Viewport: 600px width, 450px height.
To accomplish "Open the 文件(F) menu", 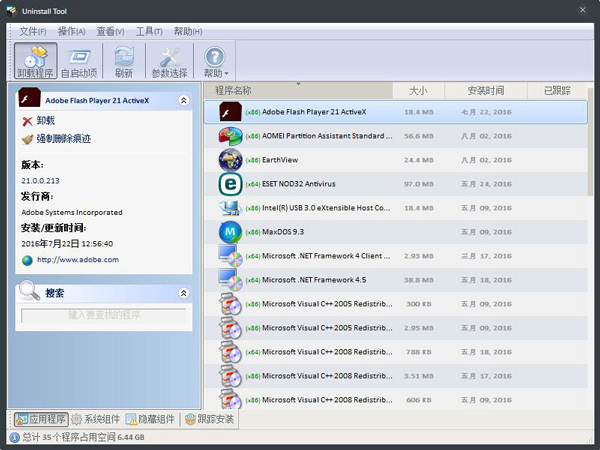I will [33, 31].
